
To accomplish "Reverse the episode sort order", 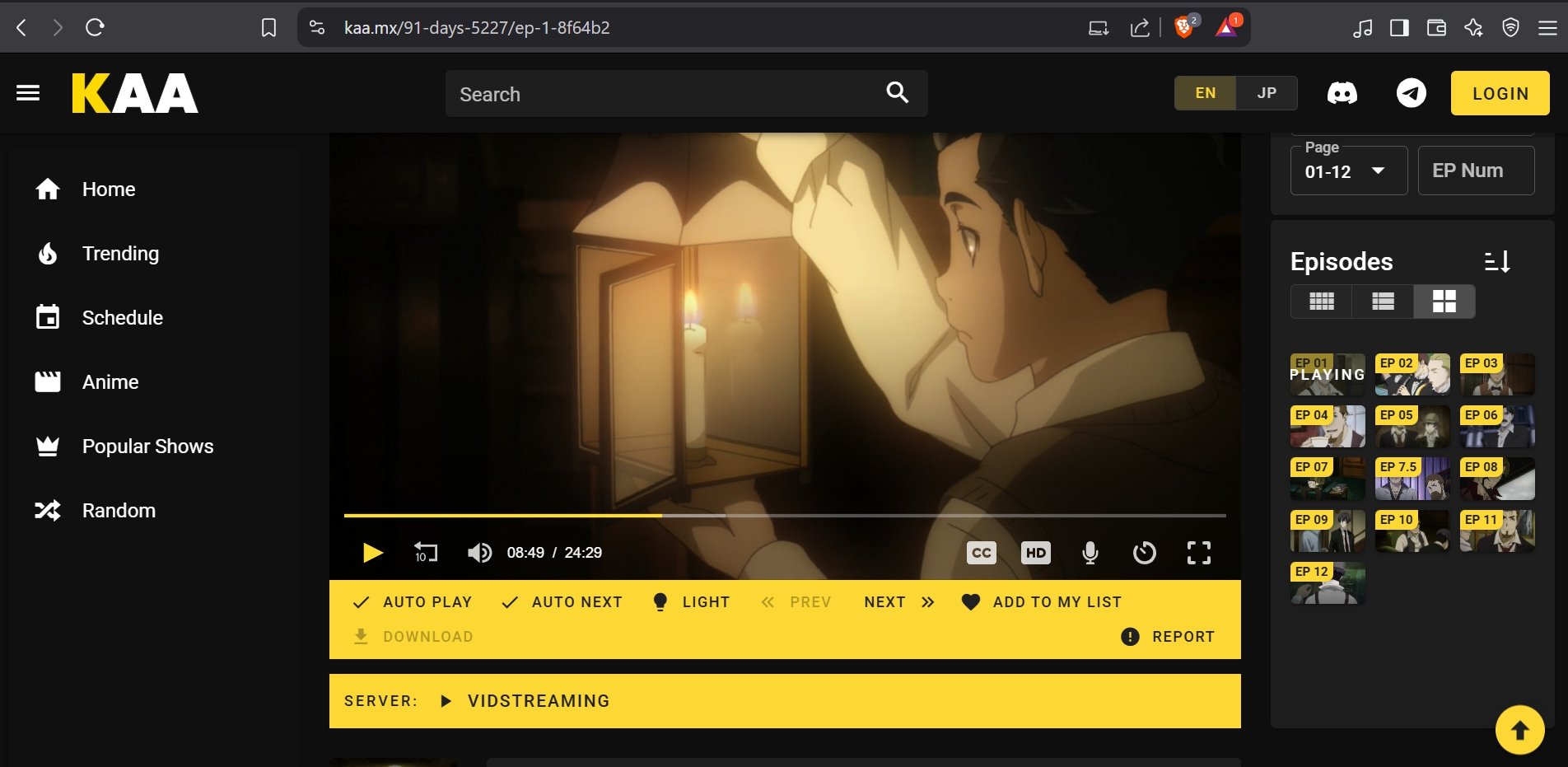I will pyautogui.click(x=1497, y=262).
